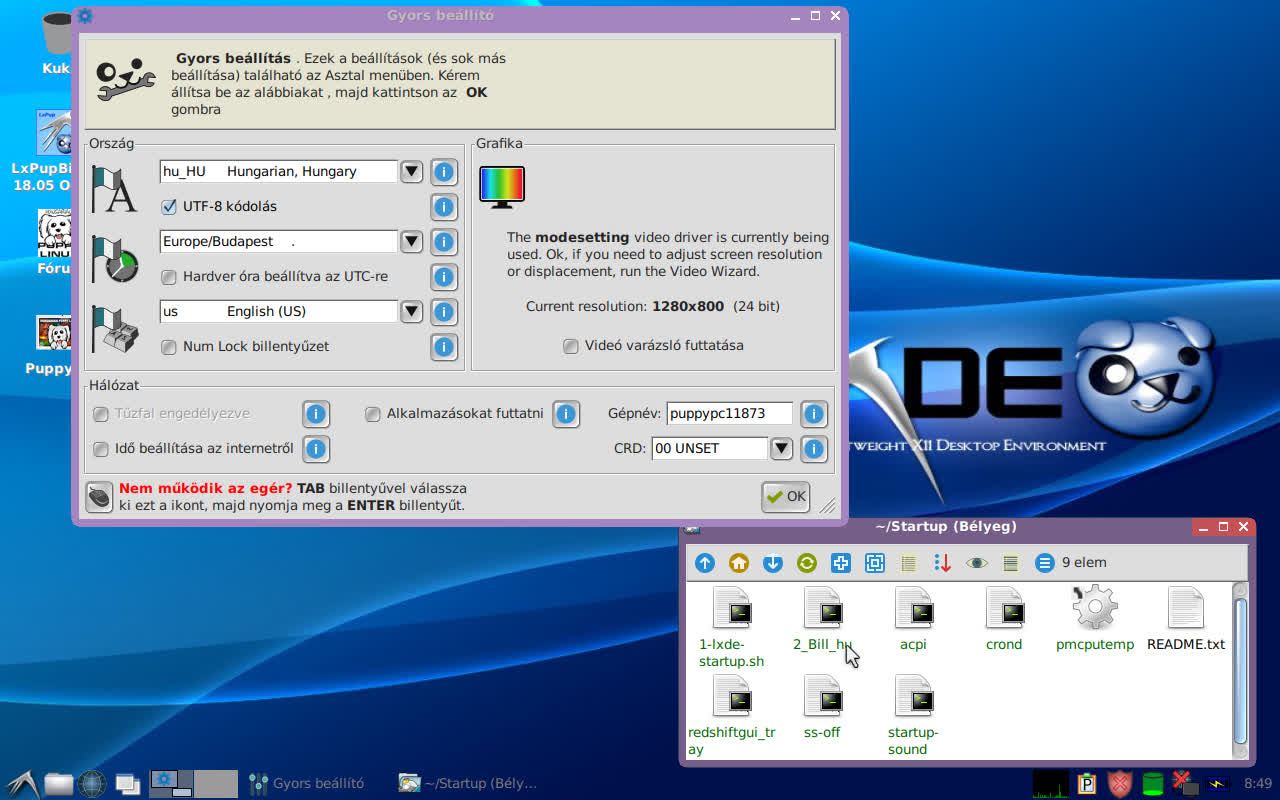Click the auto-size window icon in Startup toolbar
The image size is (1280, 800).
pyautogui.click(x=875, y=563)
